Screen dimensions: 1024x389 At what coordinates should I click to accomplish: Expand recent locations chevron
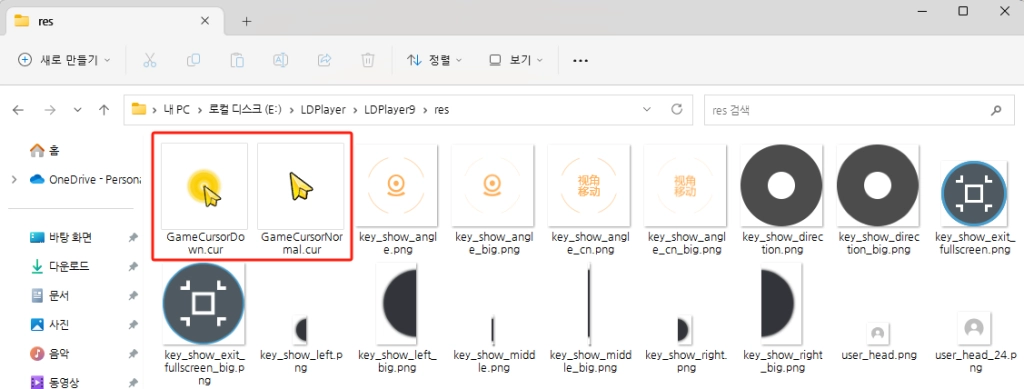78,110
